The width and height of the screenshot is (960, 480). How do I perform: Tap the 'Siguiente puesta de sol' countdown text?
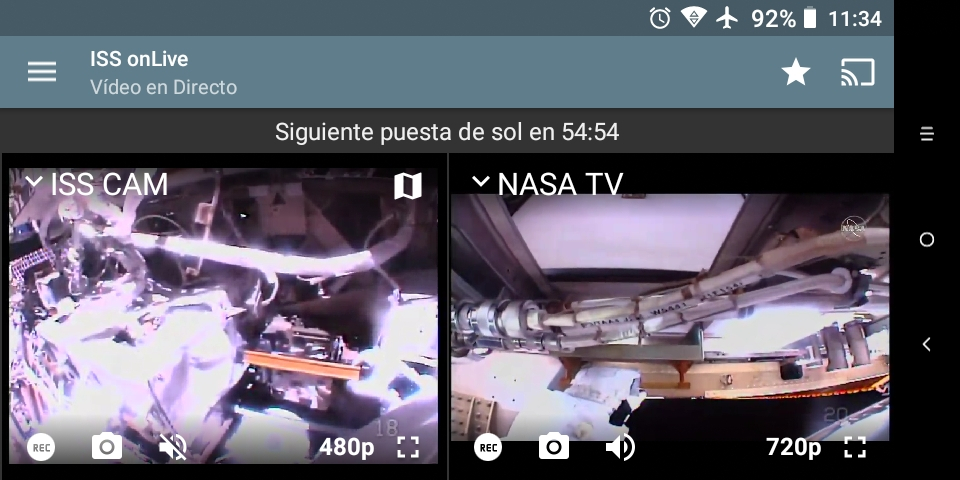(447, 132)
